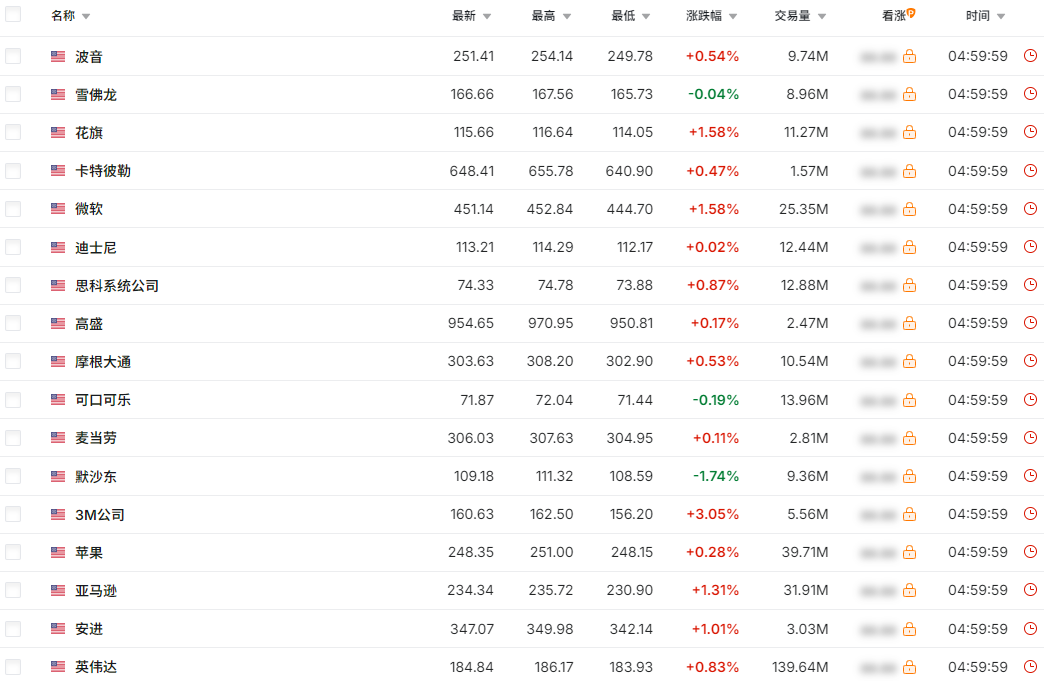This screenshot has width=1052, height=681.
Task: Click the 3M公司 change value +3.05%
Action: (x=712, y=514)
